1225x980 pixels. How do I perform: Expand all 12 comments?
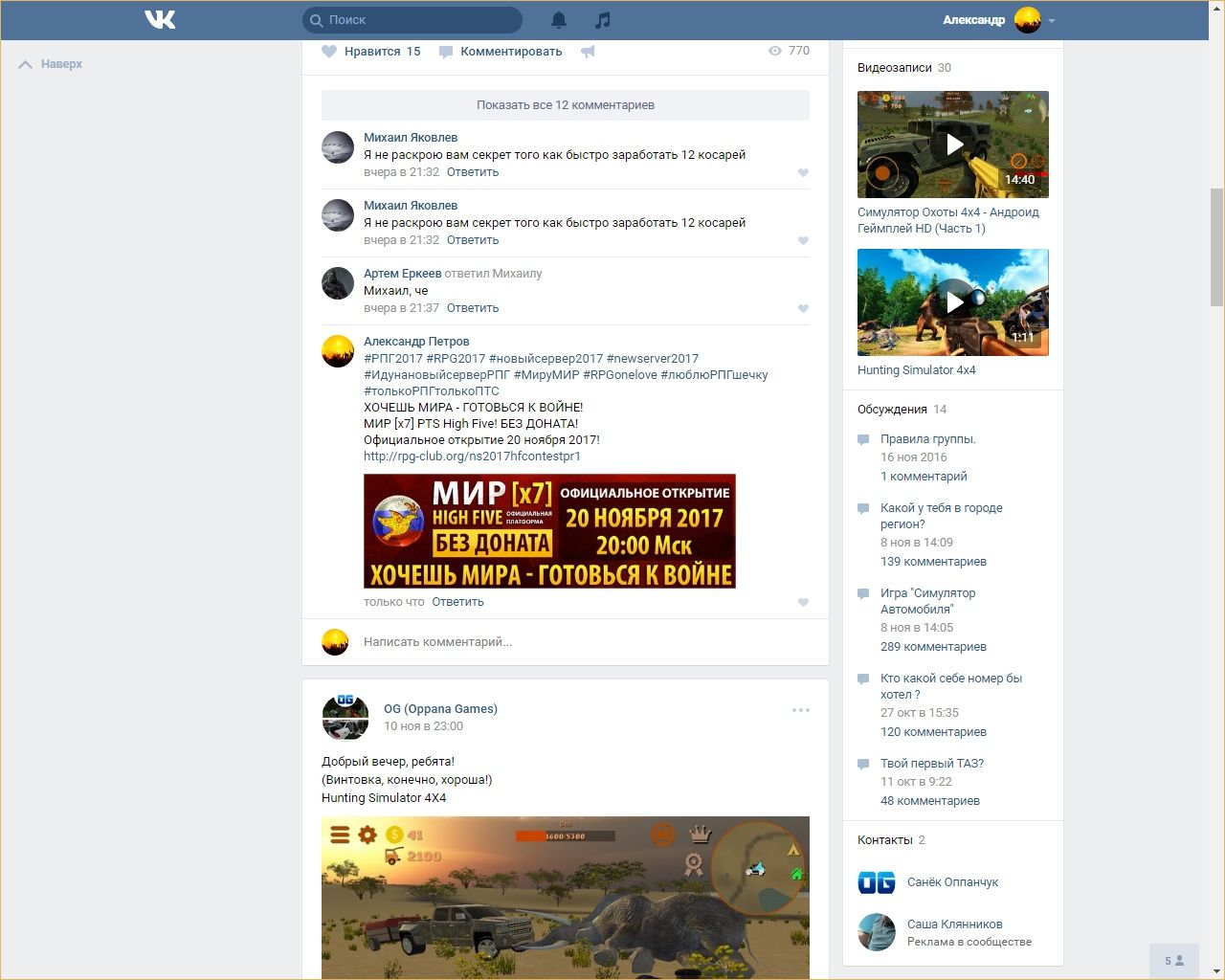click(565, 105)
